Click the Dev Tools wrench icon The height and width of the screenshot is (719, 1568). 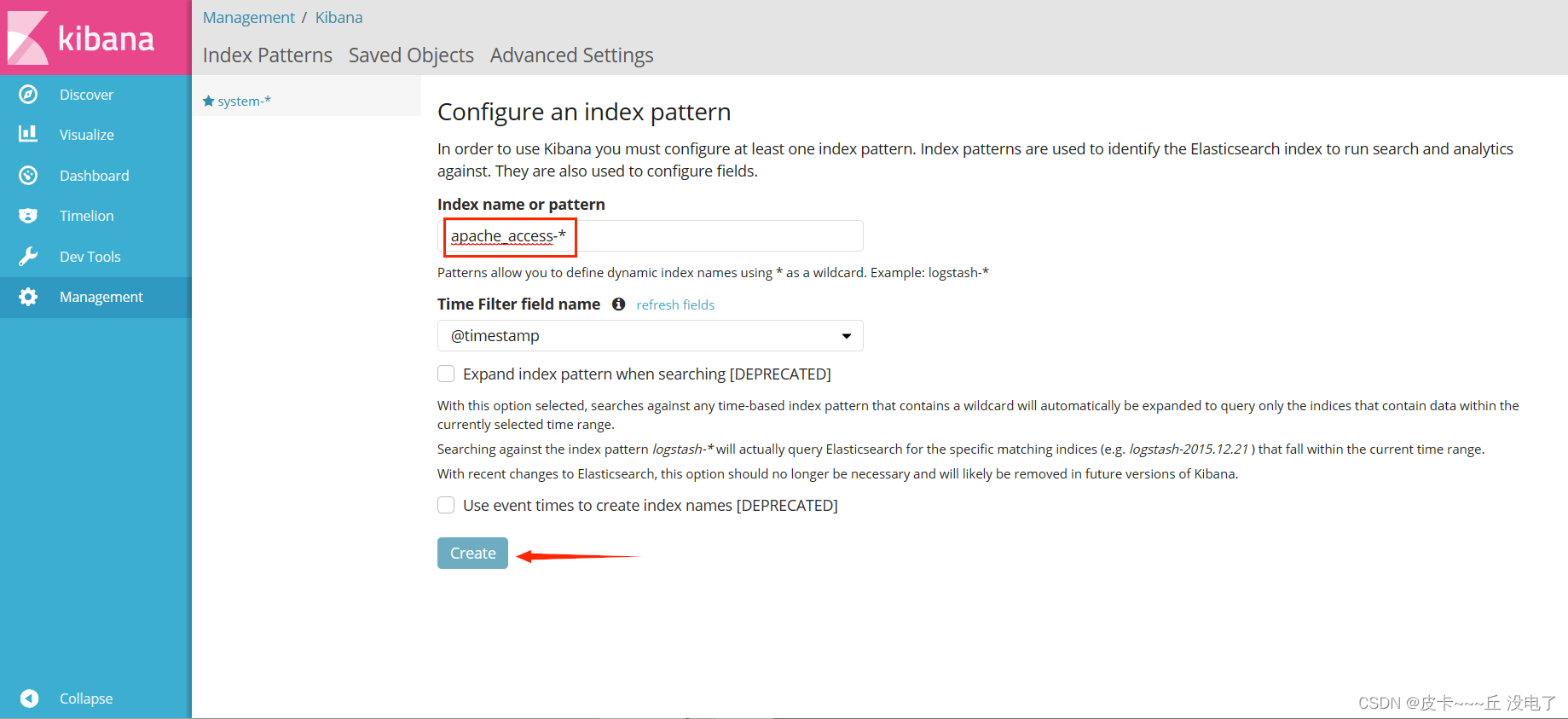(x=28, y=257)
